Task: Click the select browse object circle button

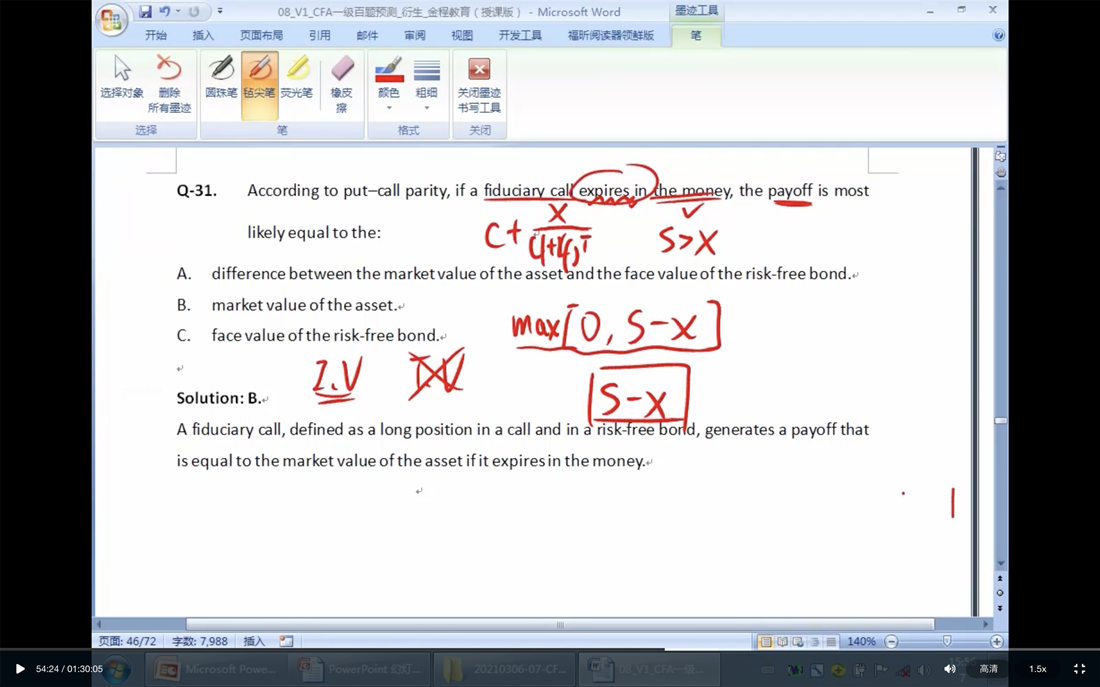Action: point(1000,593)
